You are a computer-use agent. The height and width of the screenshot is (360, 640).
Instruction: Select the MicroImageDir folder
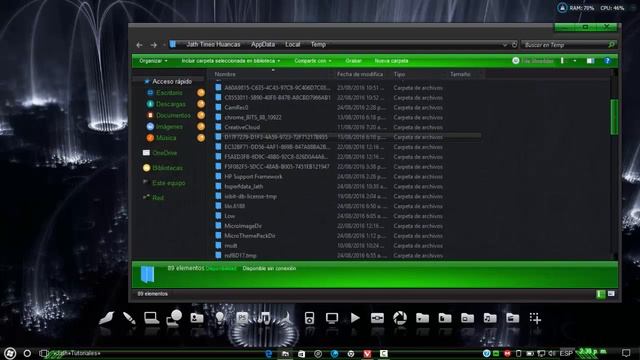[x=243, y=226]
